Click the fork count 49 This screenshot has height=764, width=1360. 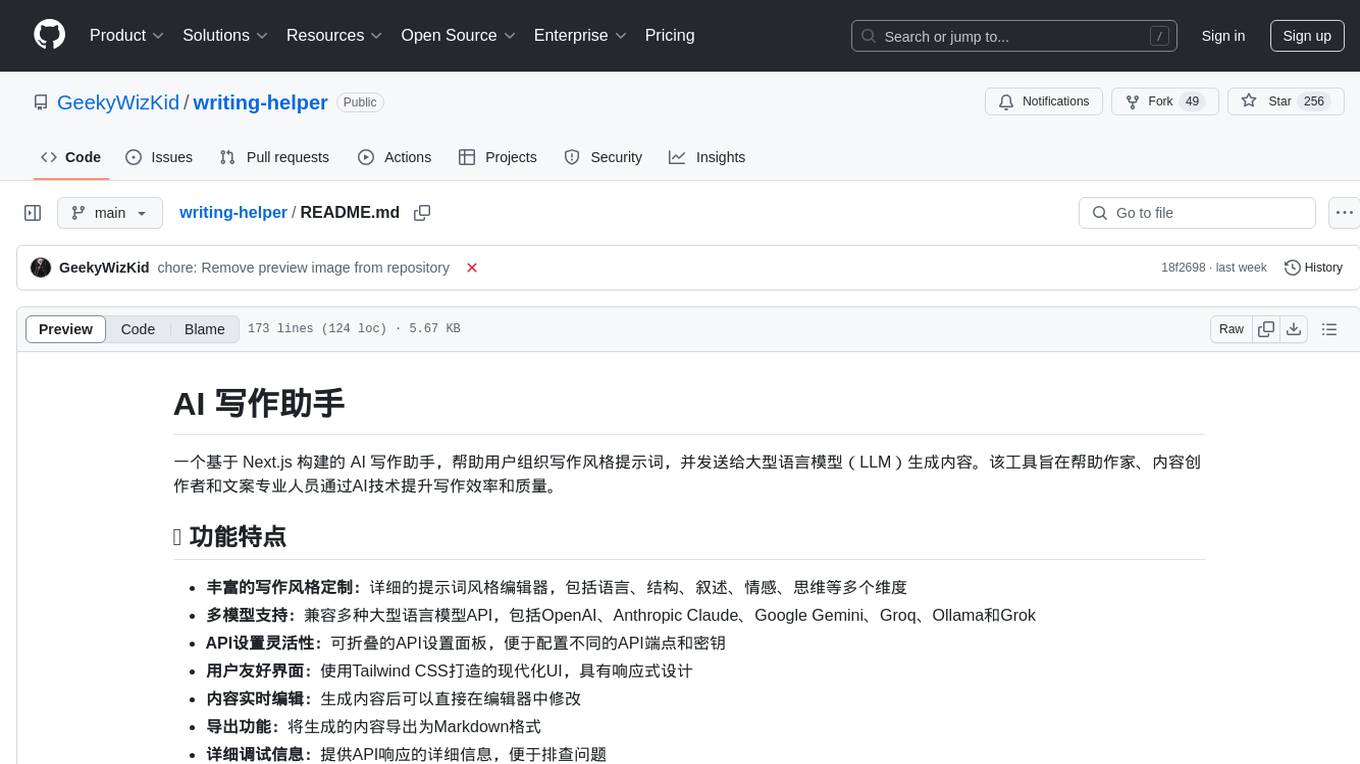point(1191,102)
